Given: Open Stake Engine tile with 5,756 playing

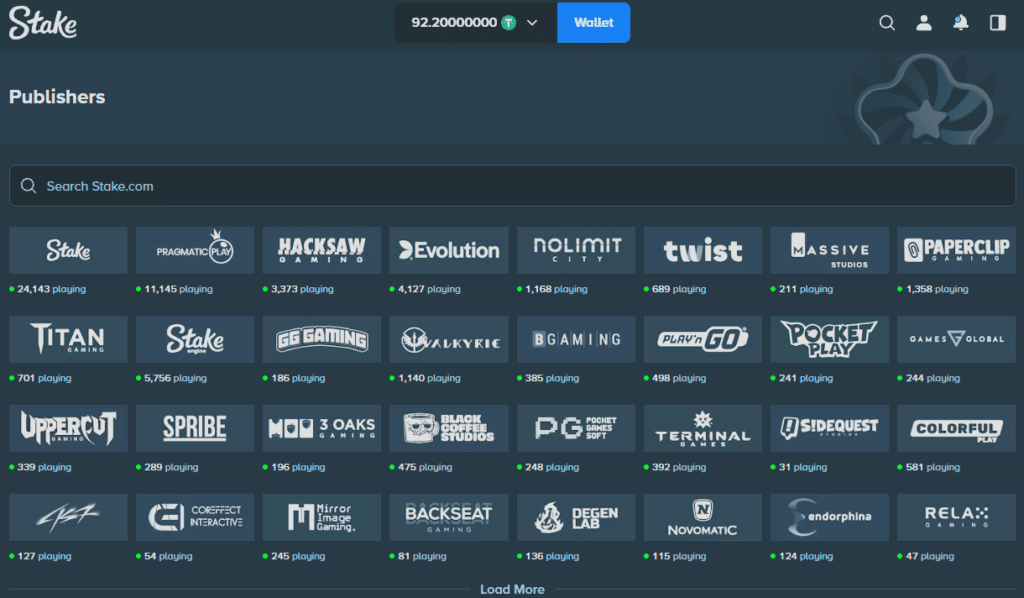Looking at the screenshot, I should (195, 339).
